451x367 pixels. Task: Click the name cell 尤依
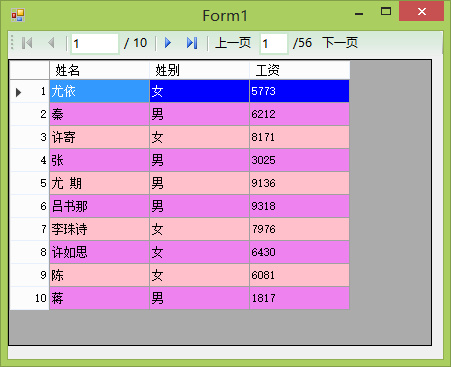point(99,91)
